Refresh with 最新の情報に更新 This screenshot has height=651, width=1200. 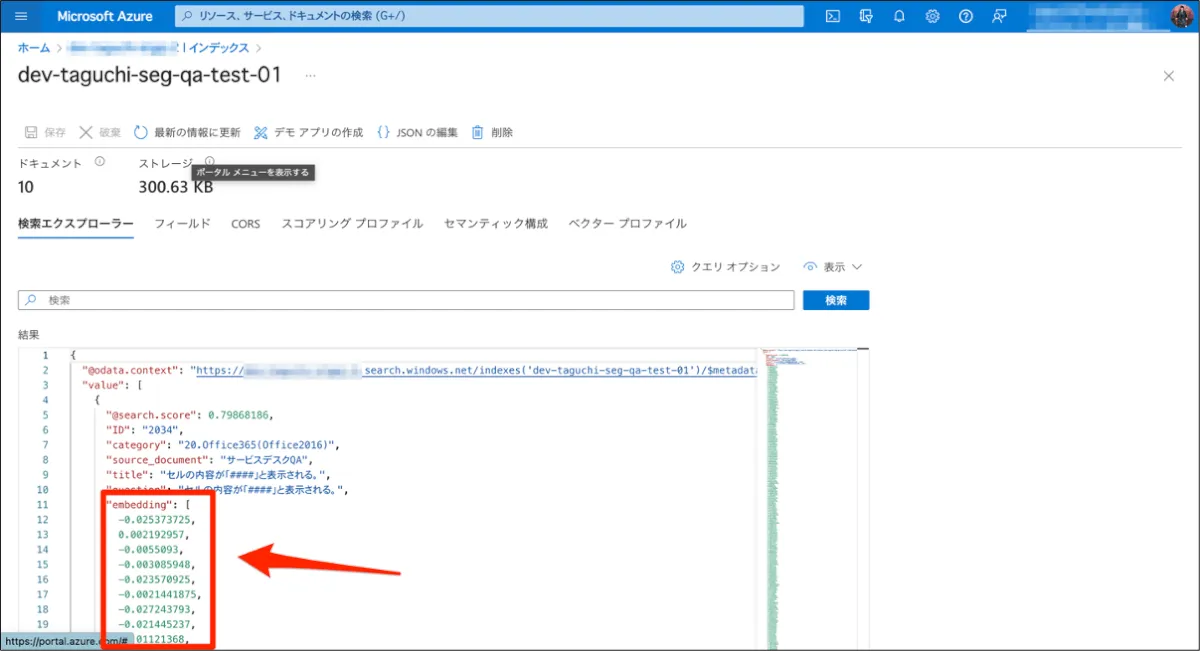click(x=187, y=132)
